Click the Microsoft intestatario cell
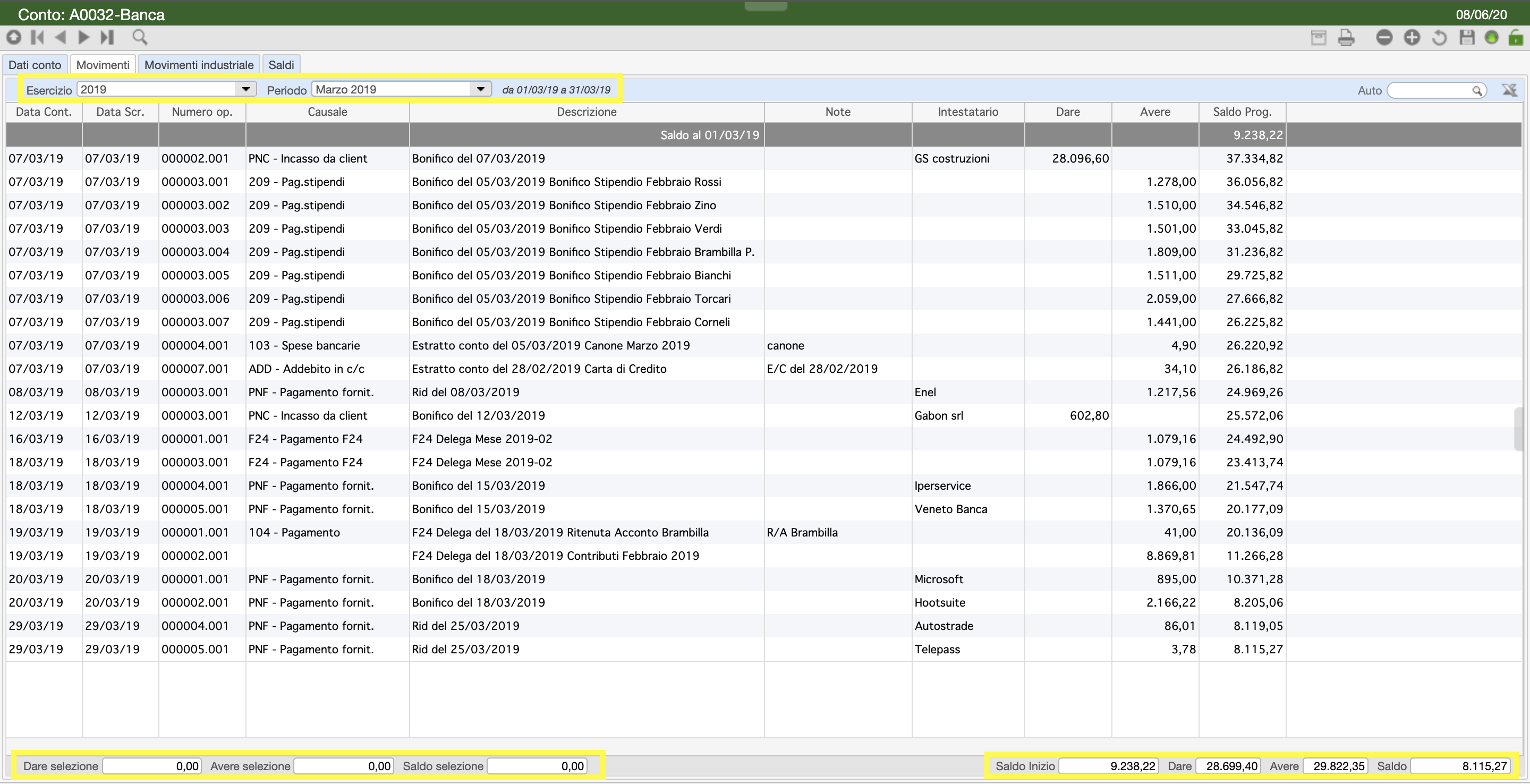Viewport: 1530px width, 784px height. (x=968, y=579)
